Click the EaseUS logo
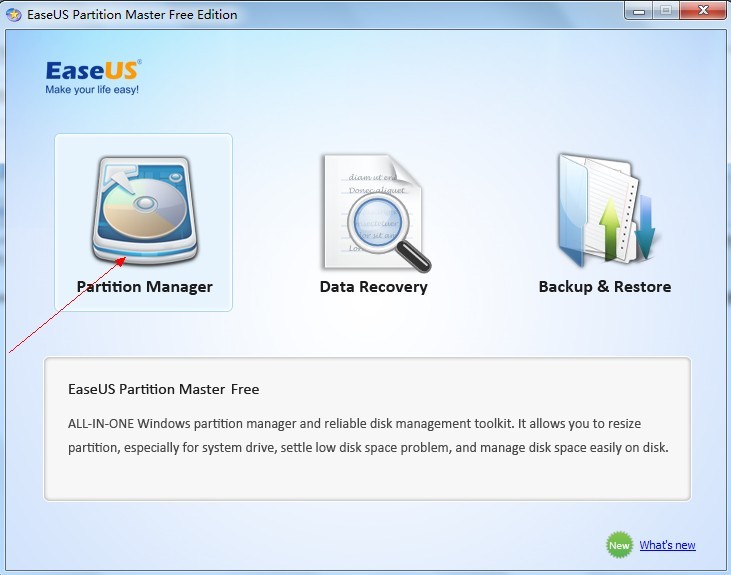This screenshot has height=575, width=731. click(x=93, y=70)
